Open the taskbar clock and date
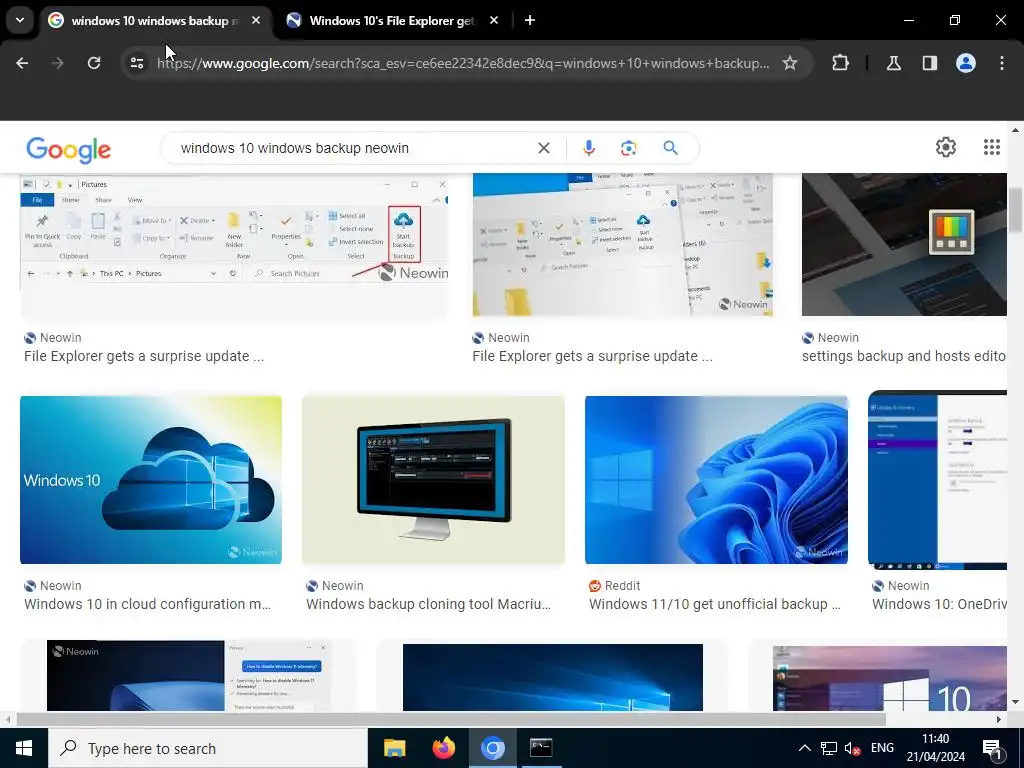Image resolution: width=1024 pixels, height=768 pixels. [935, 748]
